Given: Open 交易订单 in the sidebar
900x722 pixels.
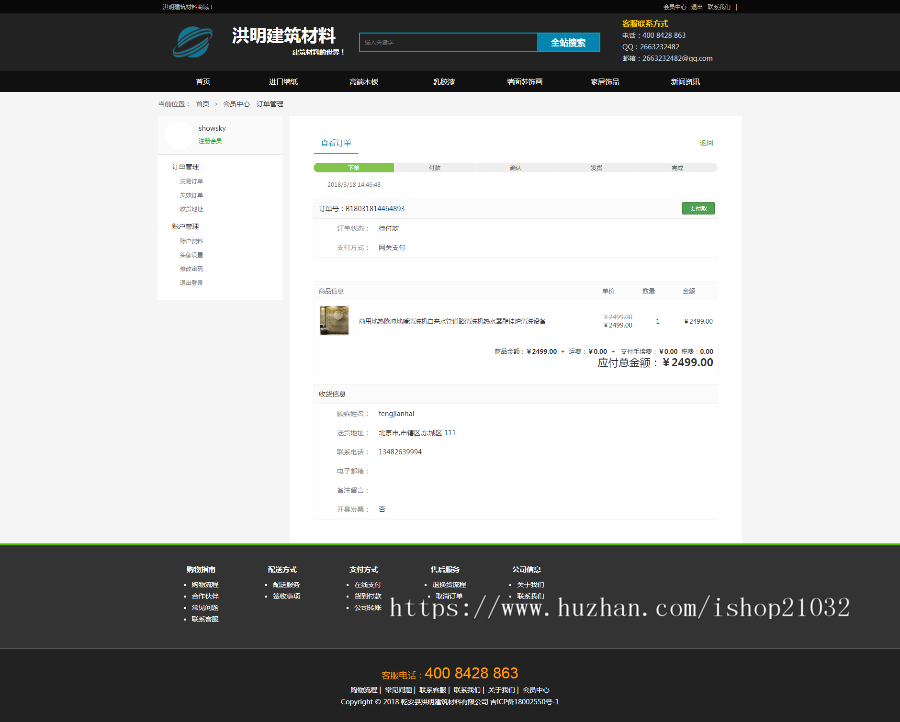Looking at the screenshot, I should (x=191, y=181).
